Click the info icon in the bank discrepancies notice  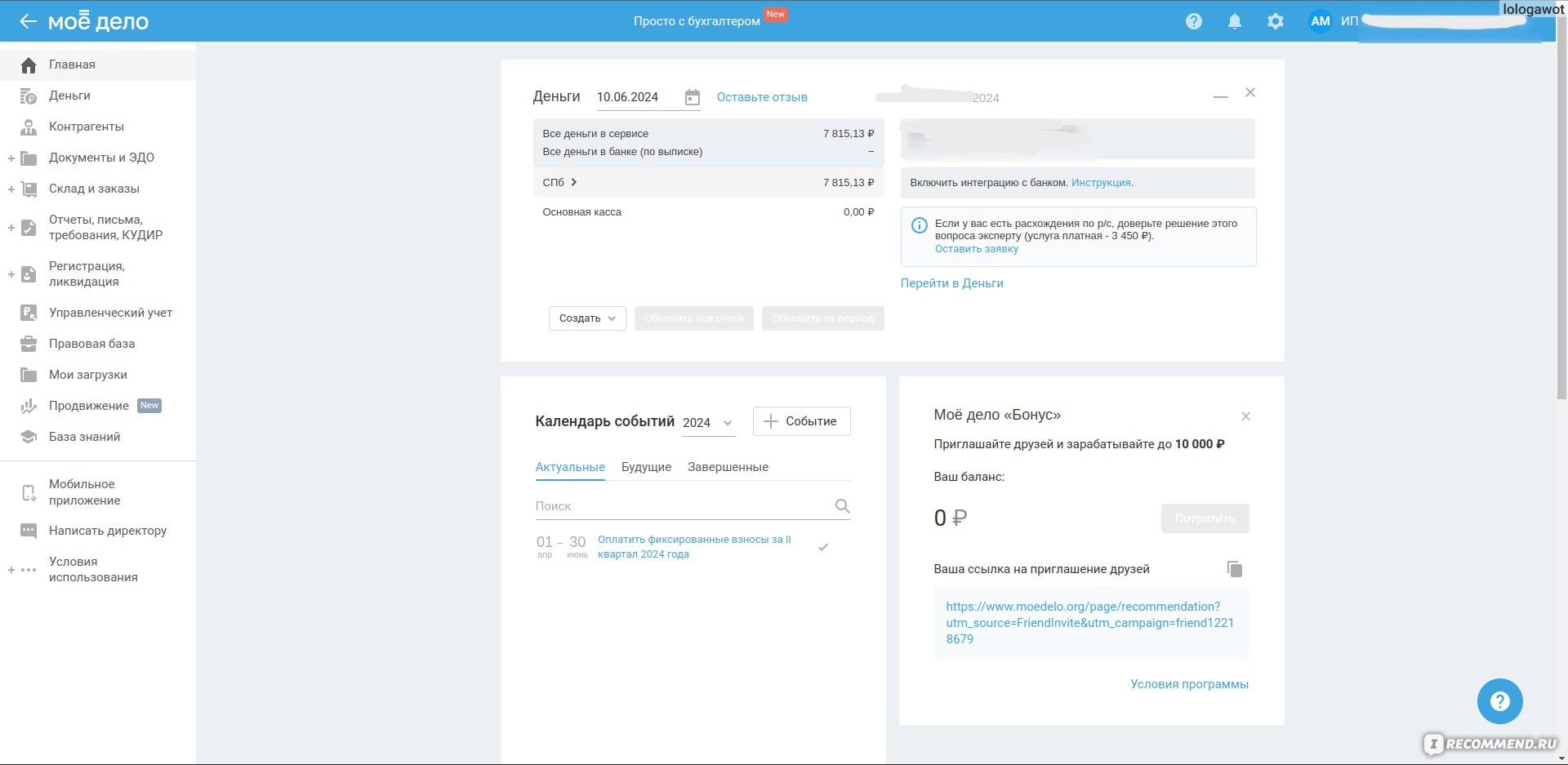pos(920,225)
